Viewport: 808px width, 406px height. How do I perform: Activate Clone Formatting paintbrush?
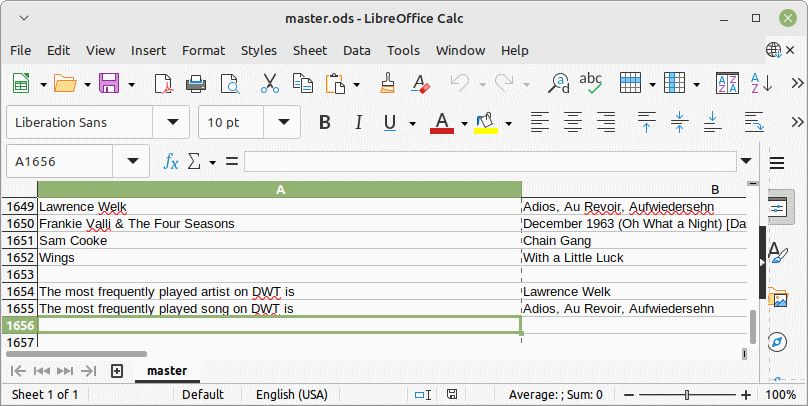tap(388, 83)
